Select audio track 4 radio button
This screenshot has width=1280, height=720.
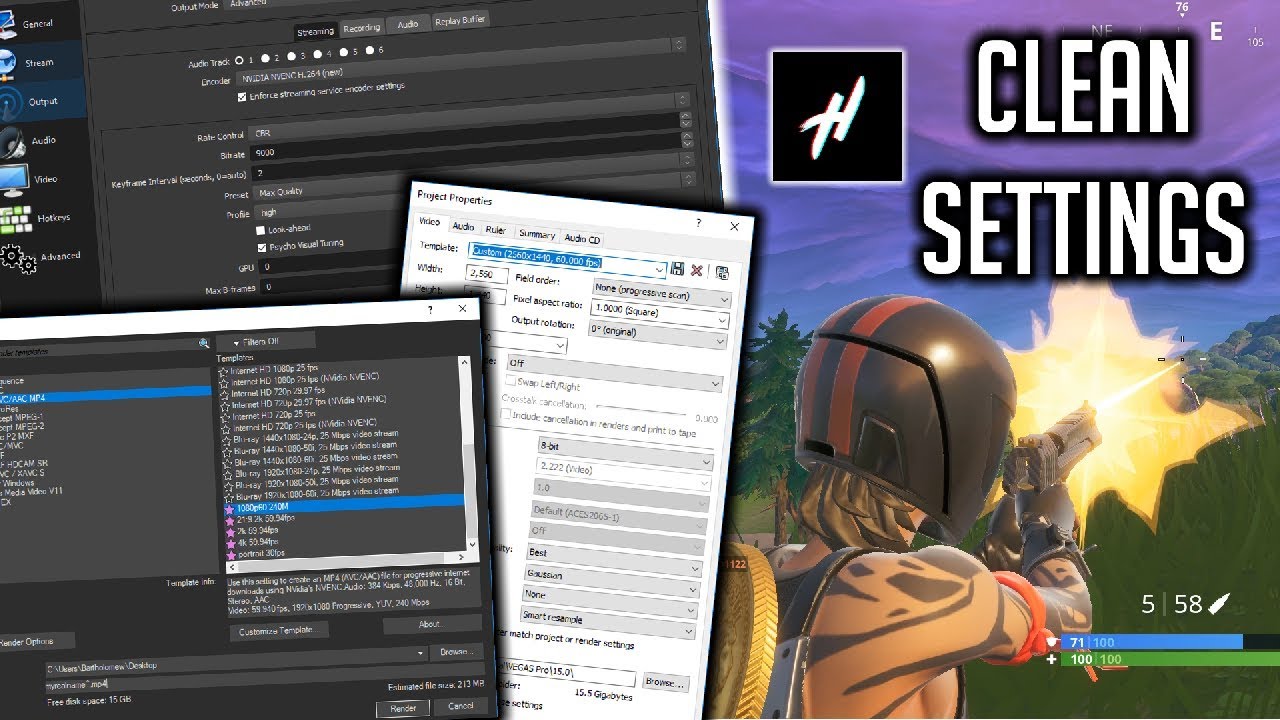(317, 53)
